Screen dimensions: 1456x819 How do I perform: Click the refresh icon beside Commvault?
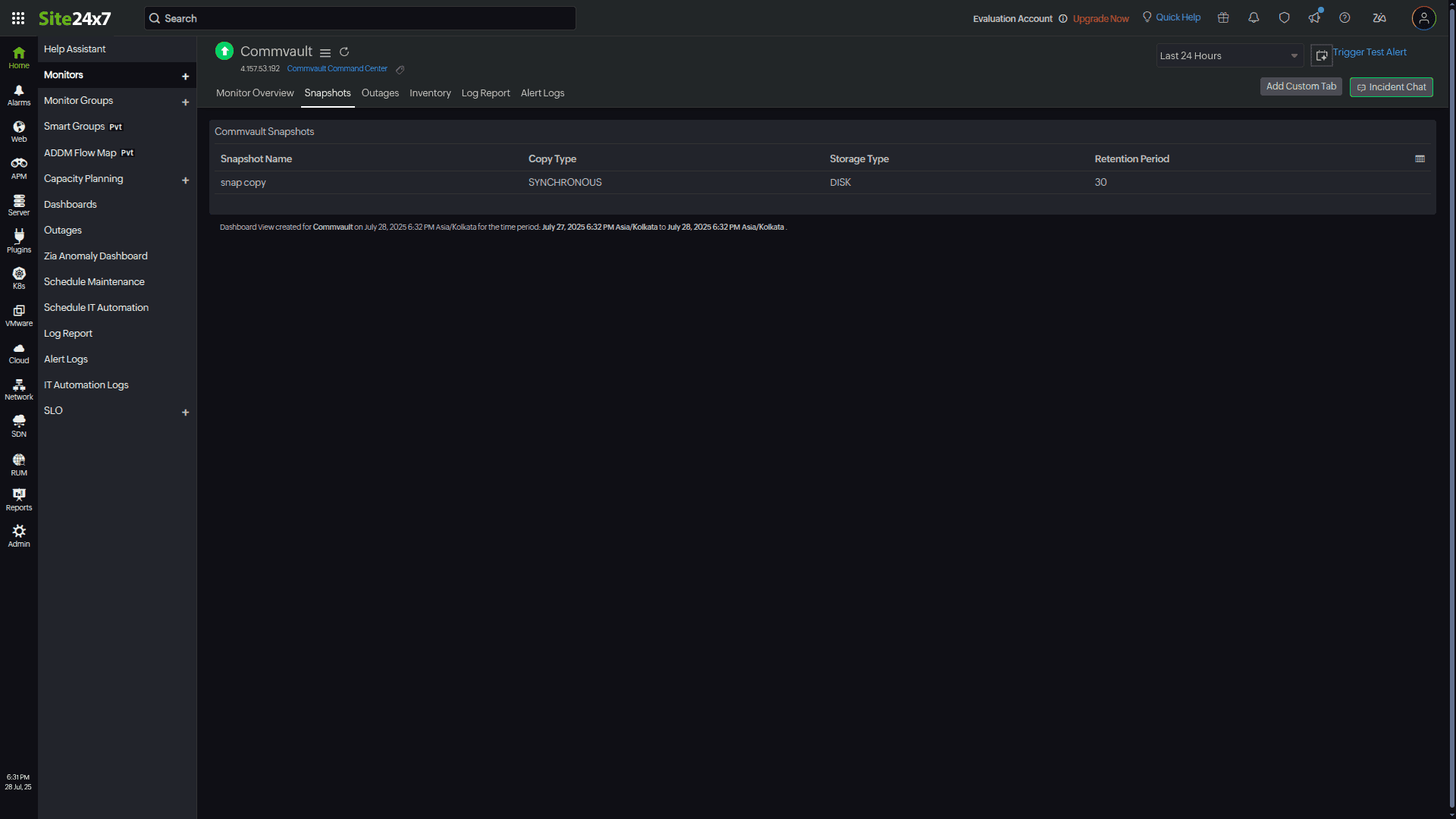click(344, 52)
